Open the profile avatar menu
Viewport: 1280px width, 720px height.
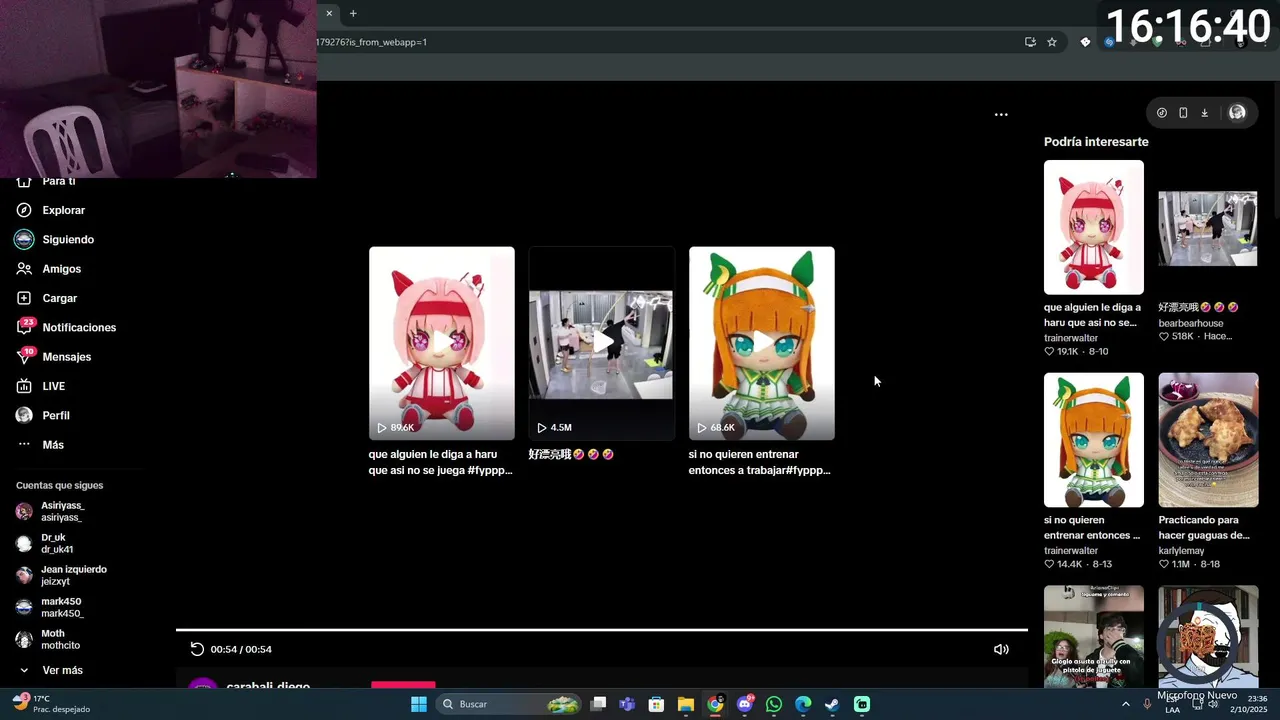1237,113
